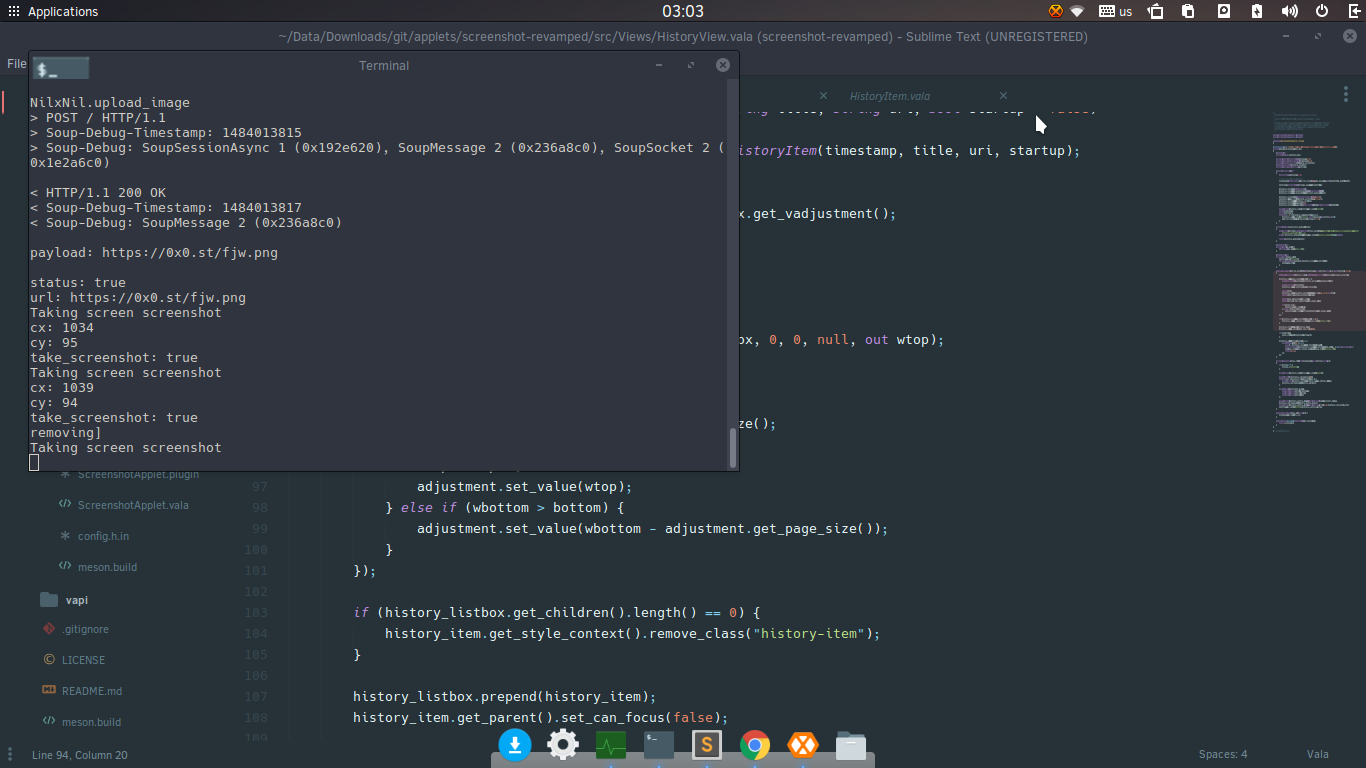Screen dimensions: 1366x768
Task: Click the Sublime Text minimap
Action: pyautogui.click(x=1318, y=270)
